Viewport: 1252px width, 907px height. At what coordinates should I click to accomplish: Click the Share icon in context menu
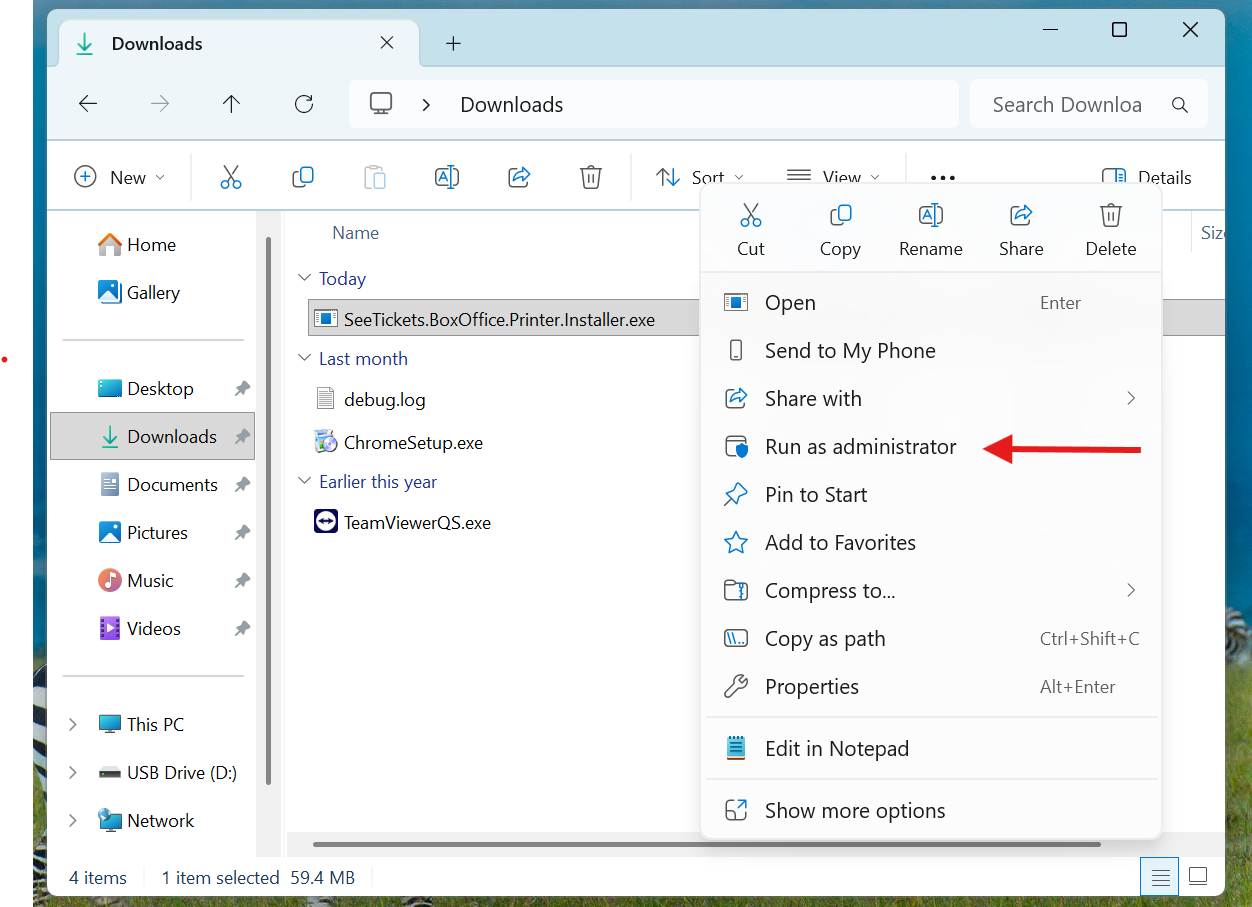coord(1020,216)
